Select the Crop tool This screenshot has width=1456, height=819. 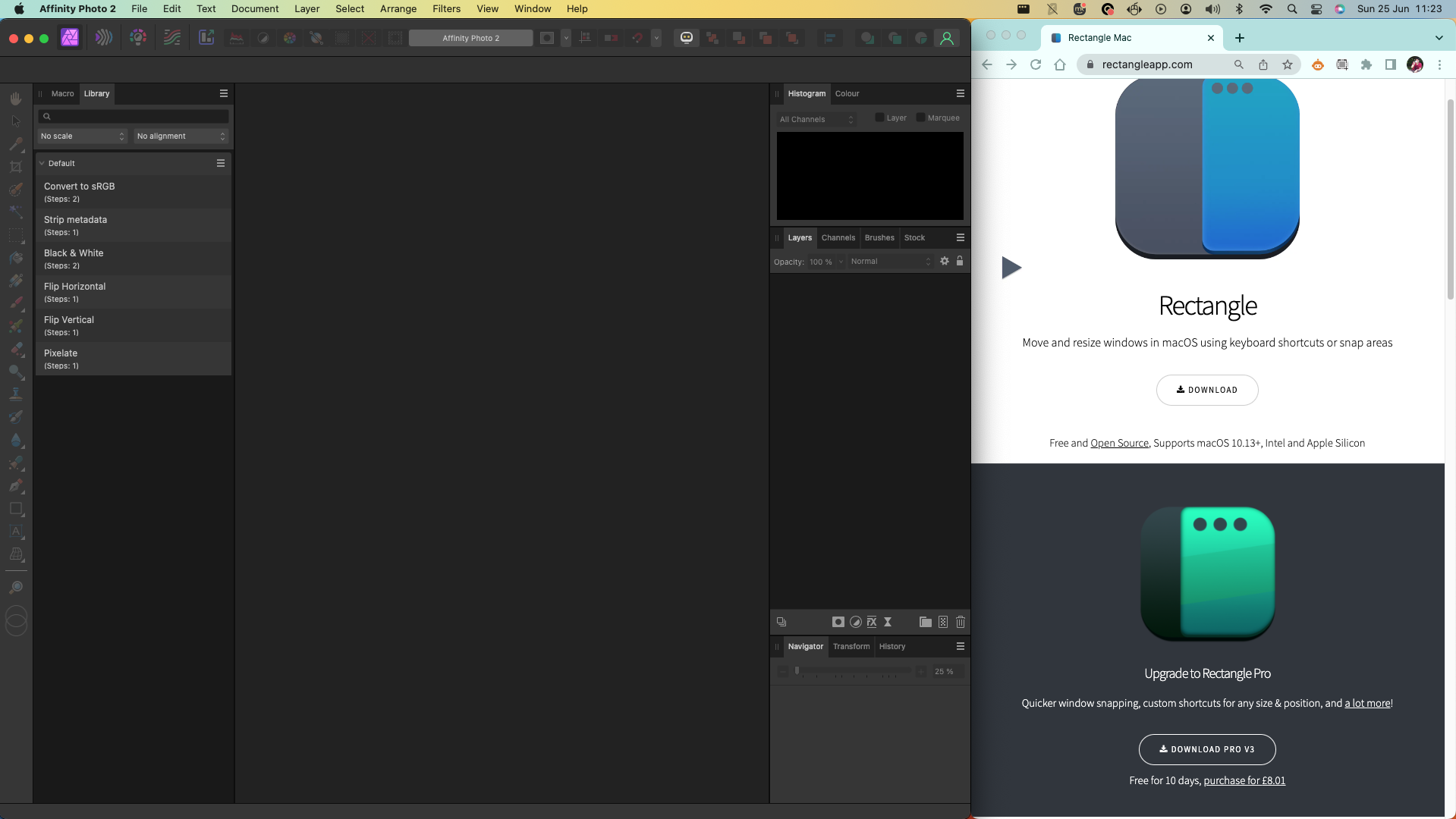(x=16, y=167)
